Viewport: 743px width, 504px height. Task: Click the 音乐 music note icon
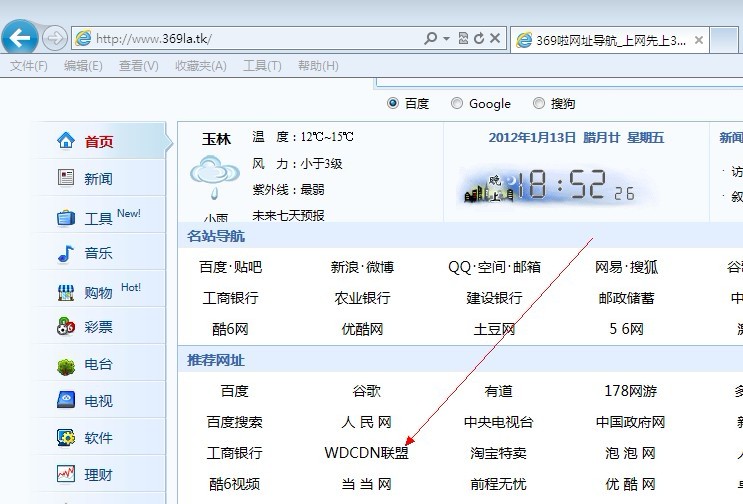[x=66, y=253]
